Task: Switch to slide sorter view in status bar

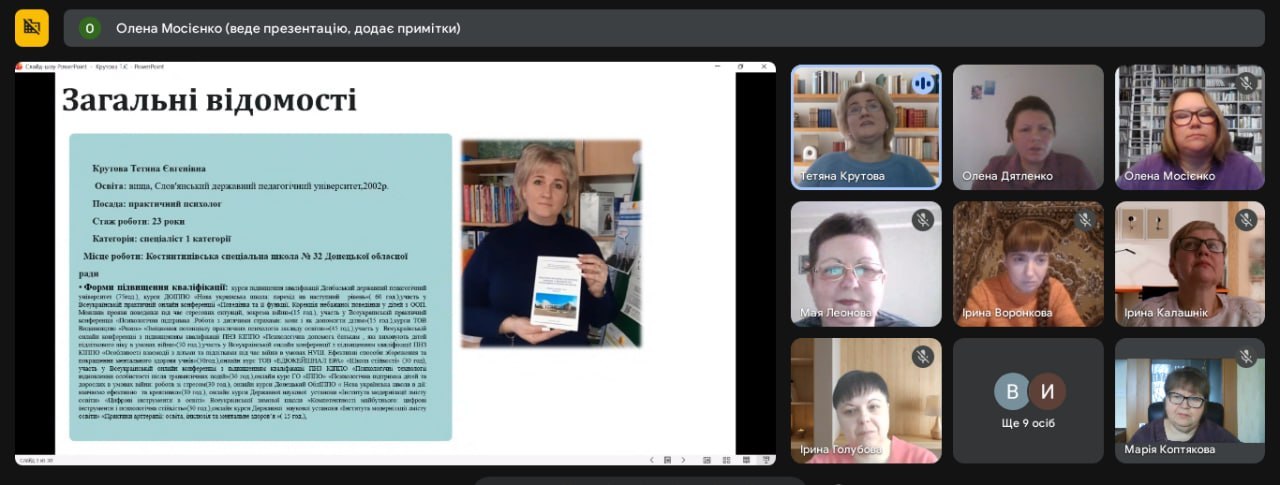Action: pyautogui.click(x=725, y=460)
